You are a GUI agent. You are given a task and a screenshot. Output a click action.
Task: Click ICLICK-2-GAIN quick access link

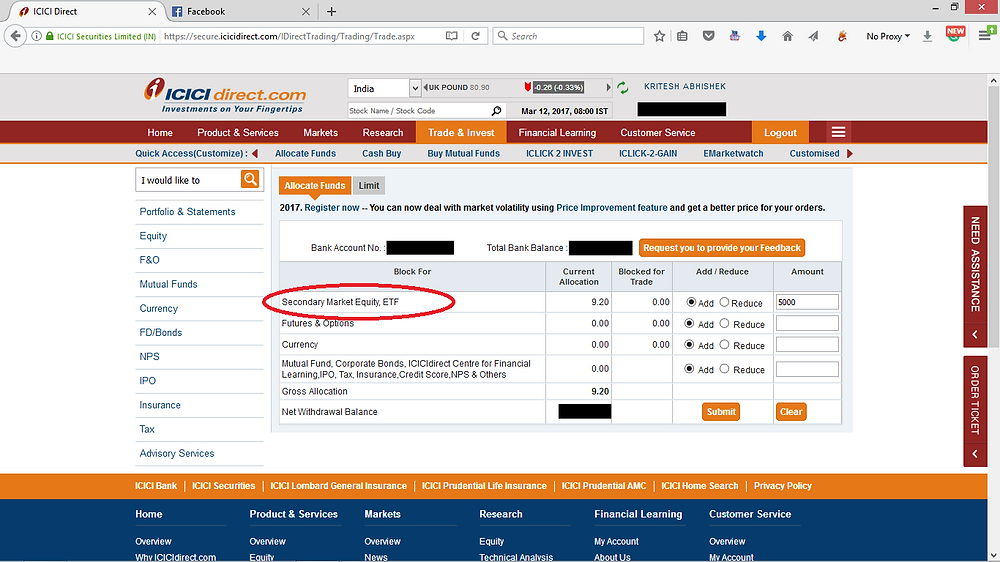pyautogui.click(x=648, y=153)
